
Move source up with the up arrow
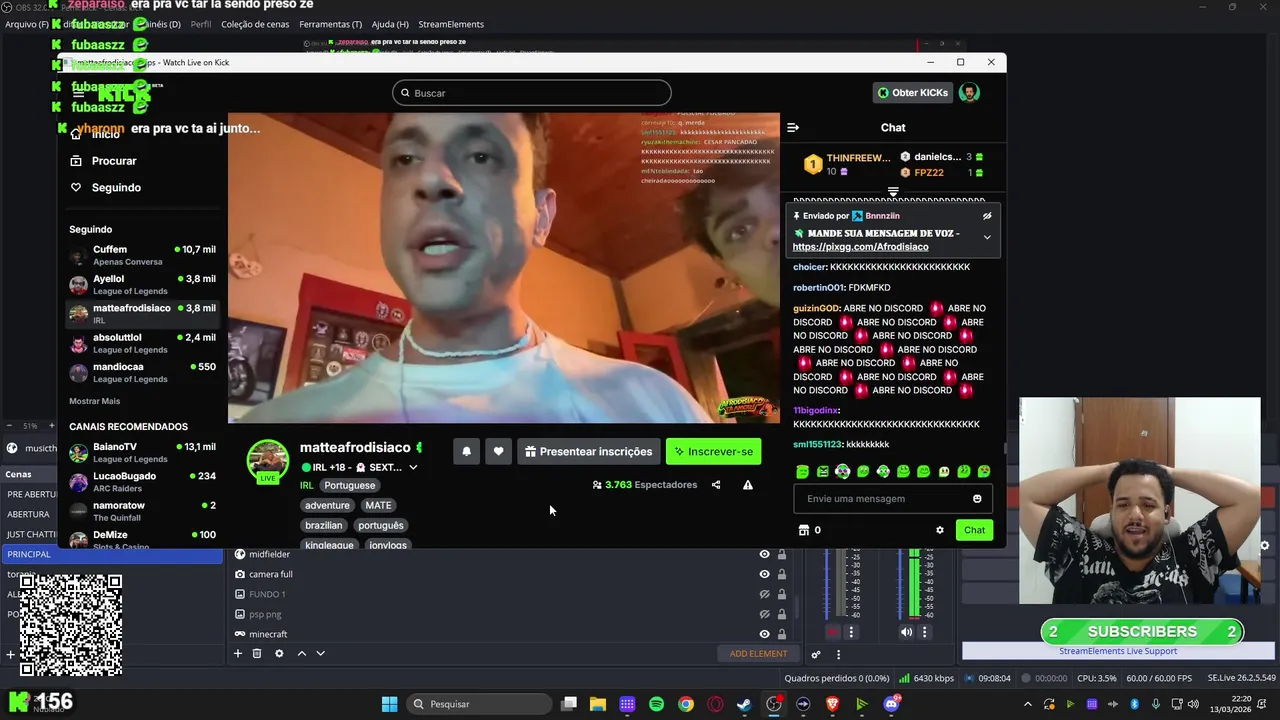tap(301, 654)
